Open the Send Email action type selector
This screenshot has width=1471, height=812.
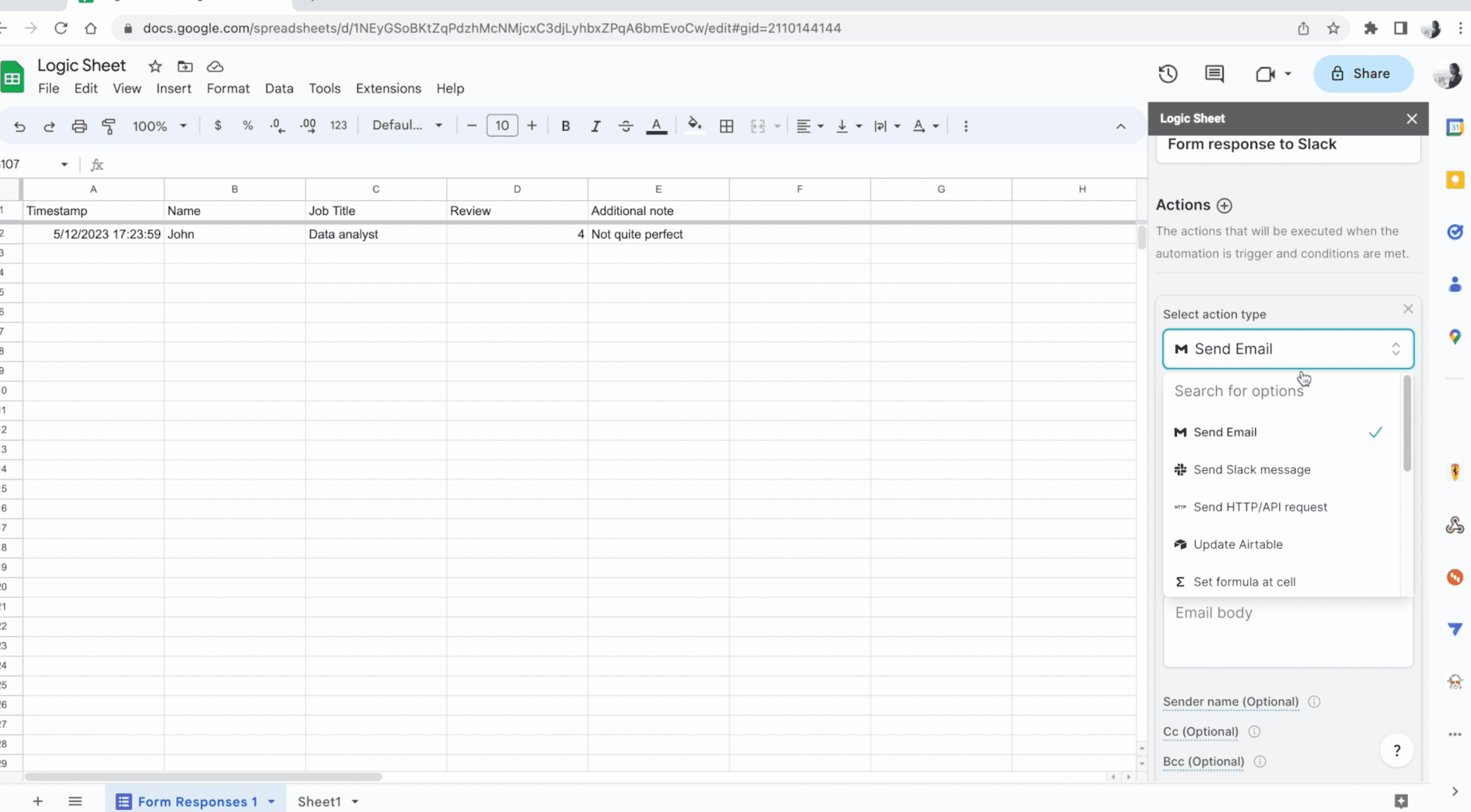coord(1287,349)
